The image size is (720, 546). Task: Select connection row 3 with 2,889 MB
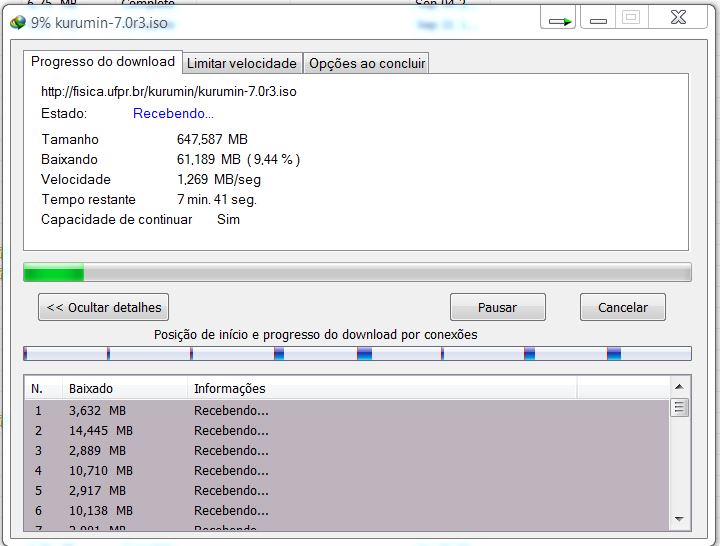(347, 450)
